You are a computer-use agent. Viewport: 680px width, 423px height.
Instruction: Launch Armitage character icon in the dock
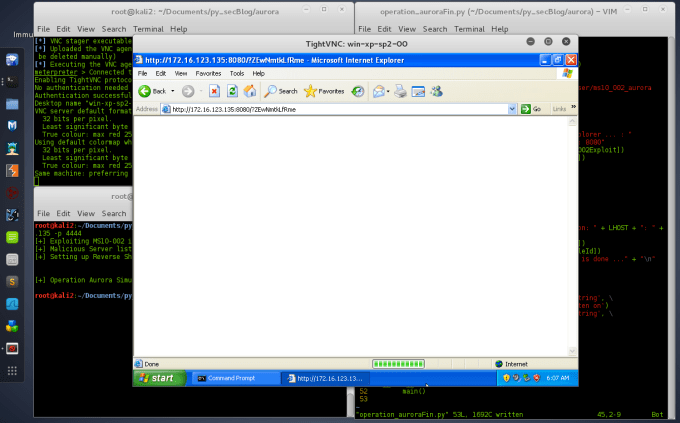click(12, 148)
